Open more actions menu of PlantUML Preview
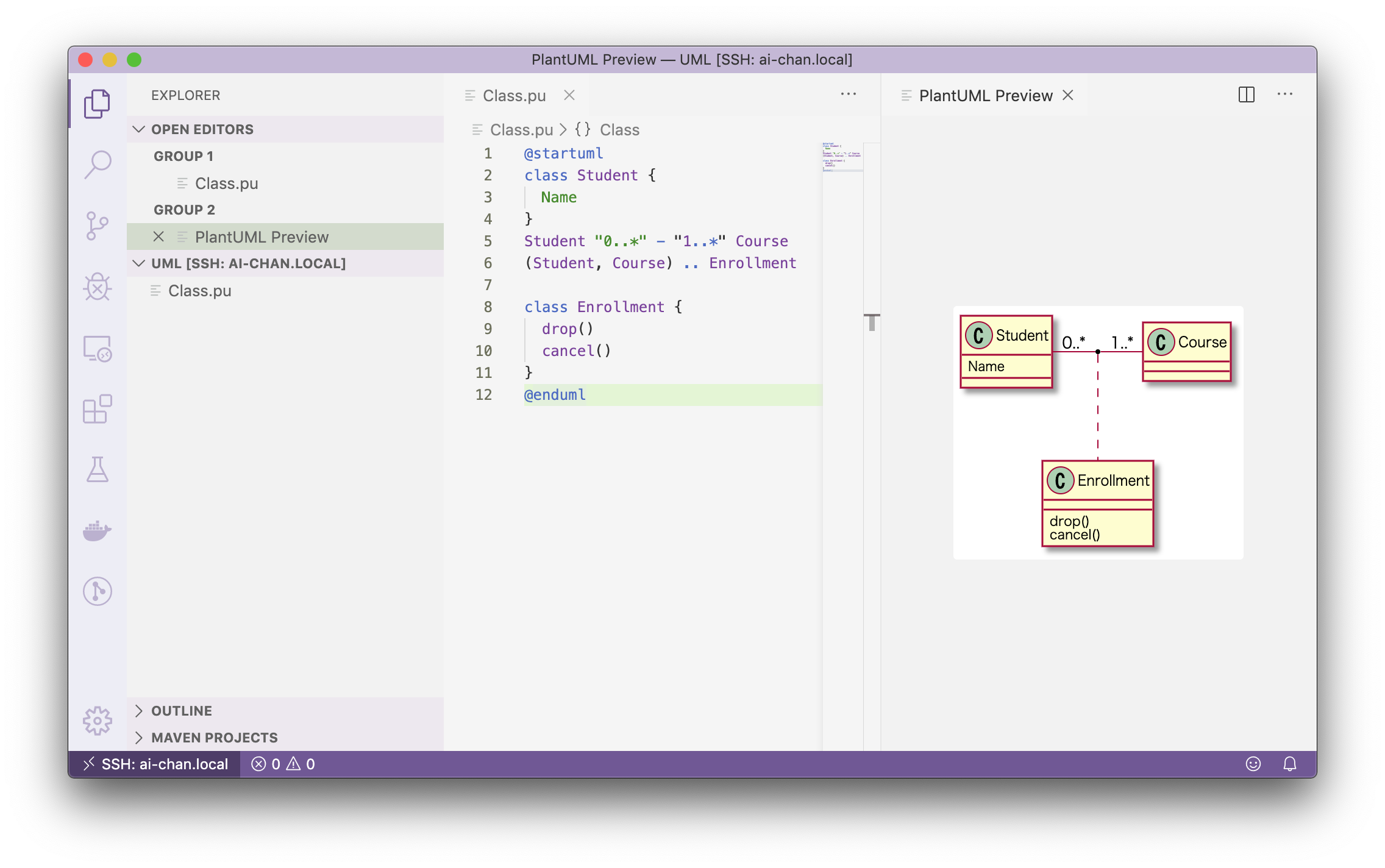The height and width of the screenshot is (868, 1385). tap(1286, 94)
